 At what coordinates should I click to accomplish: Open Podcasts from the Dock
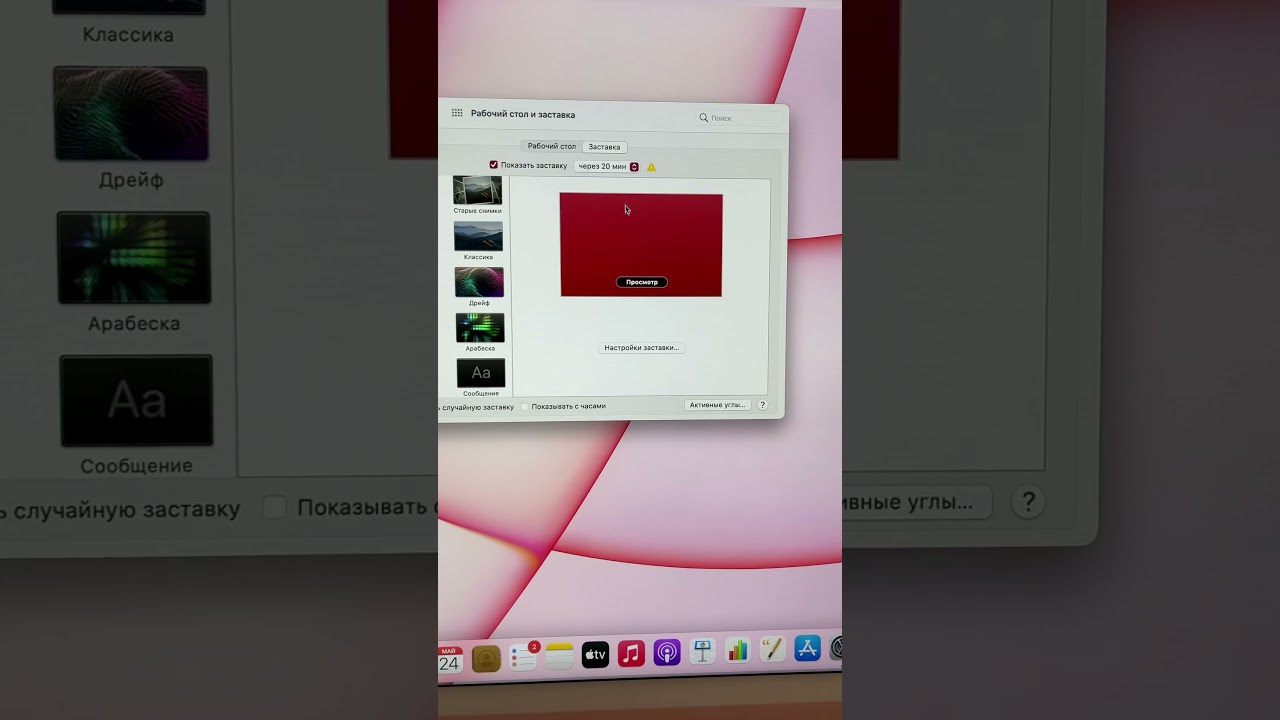pyautogui.click(x=667, y=653)
